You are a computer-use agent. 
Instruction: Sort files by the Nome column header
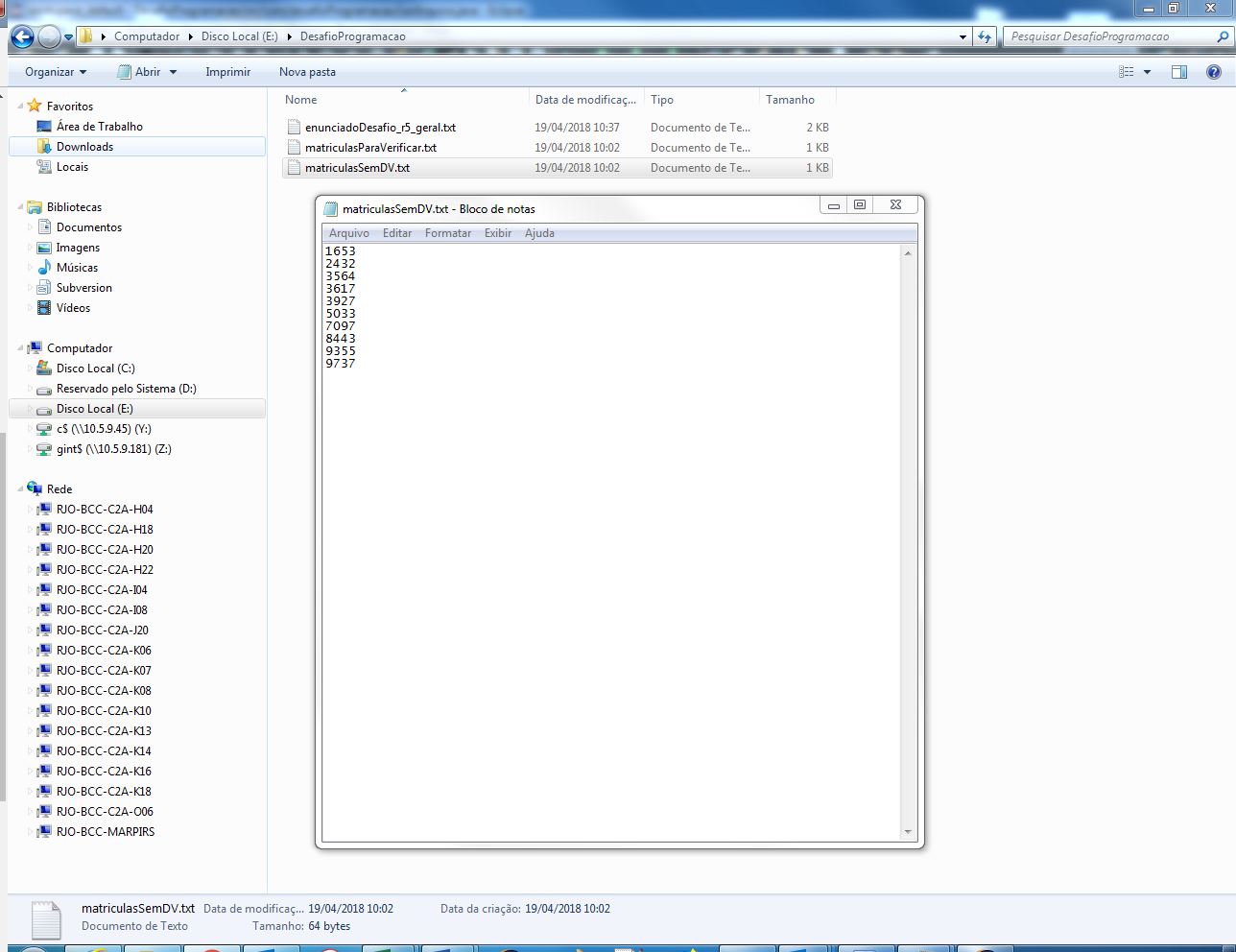point(300,99)
